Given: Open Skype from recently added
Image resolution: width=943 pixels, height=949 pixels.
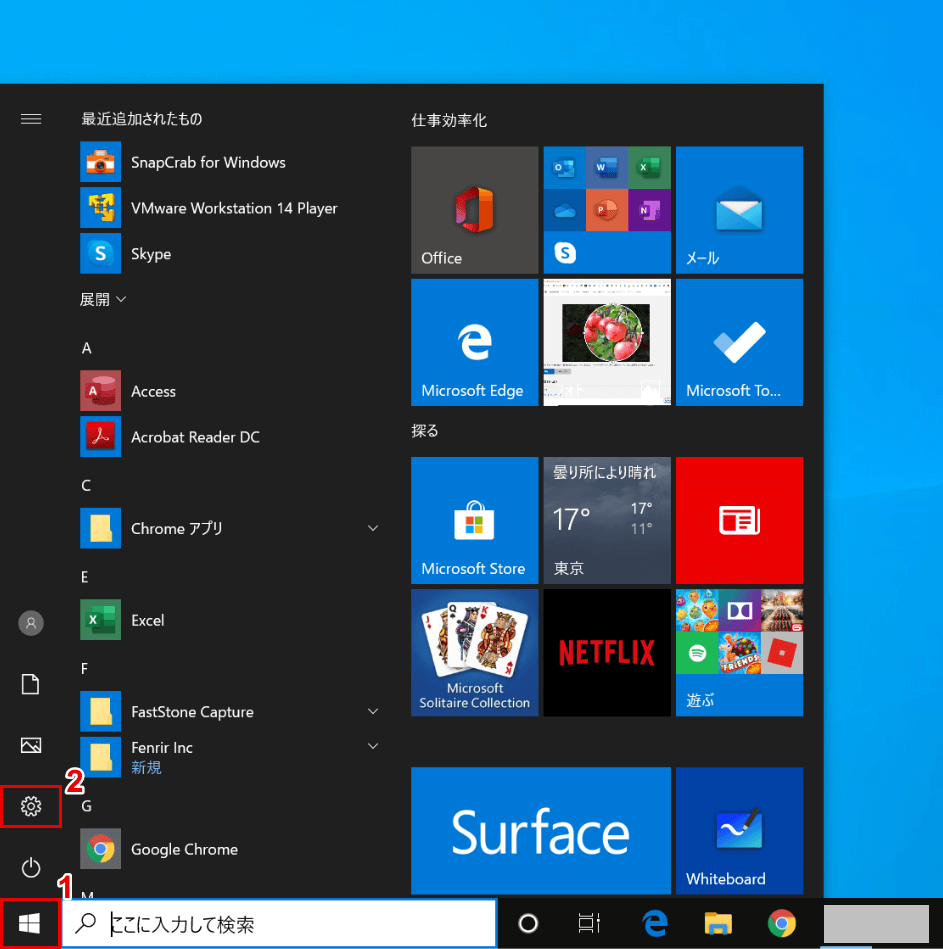Looking at the screenshot, I should point(230,254).
